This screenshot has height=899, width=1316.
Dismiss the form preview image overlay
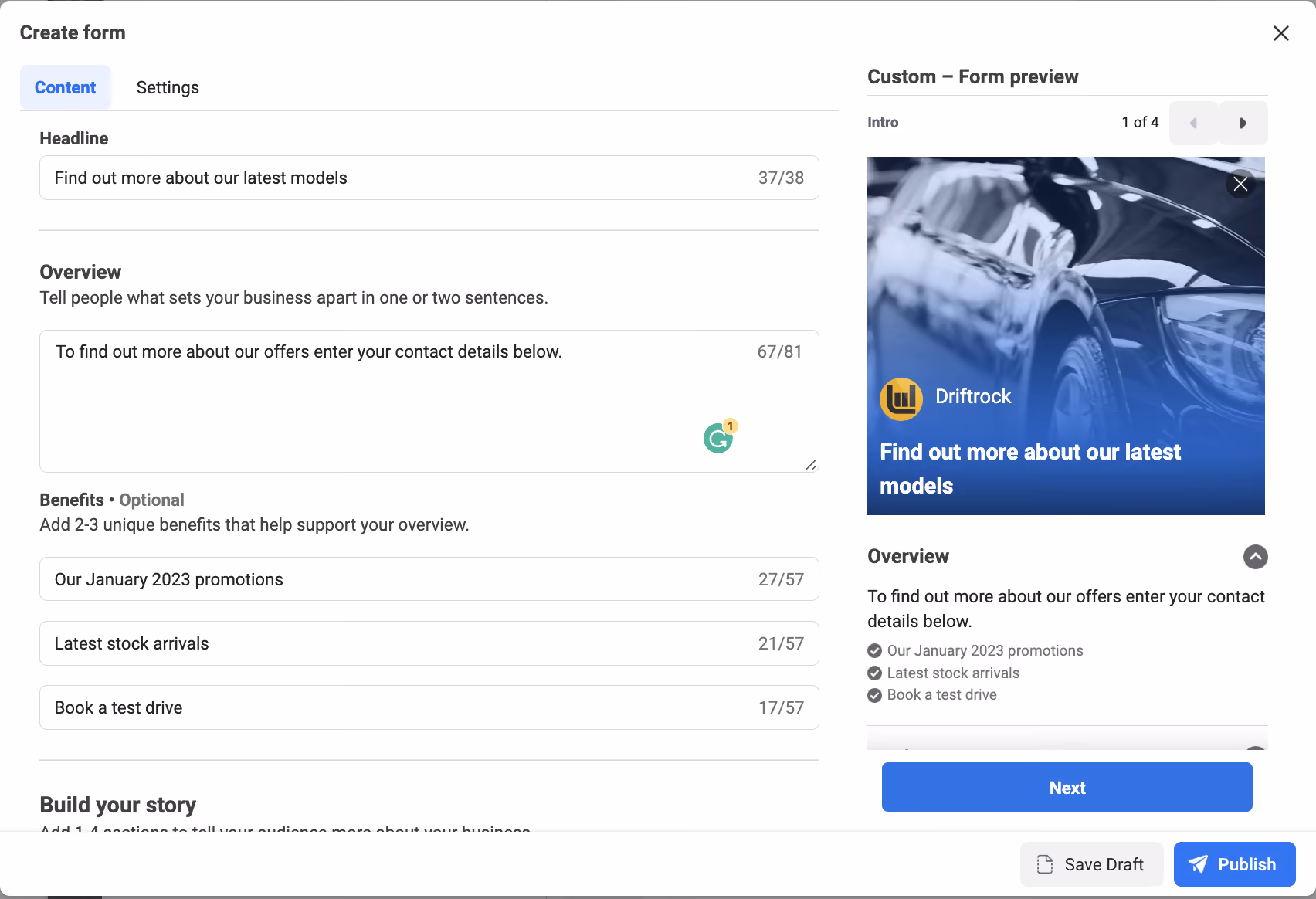point(1240,184)
